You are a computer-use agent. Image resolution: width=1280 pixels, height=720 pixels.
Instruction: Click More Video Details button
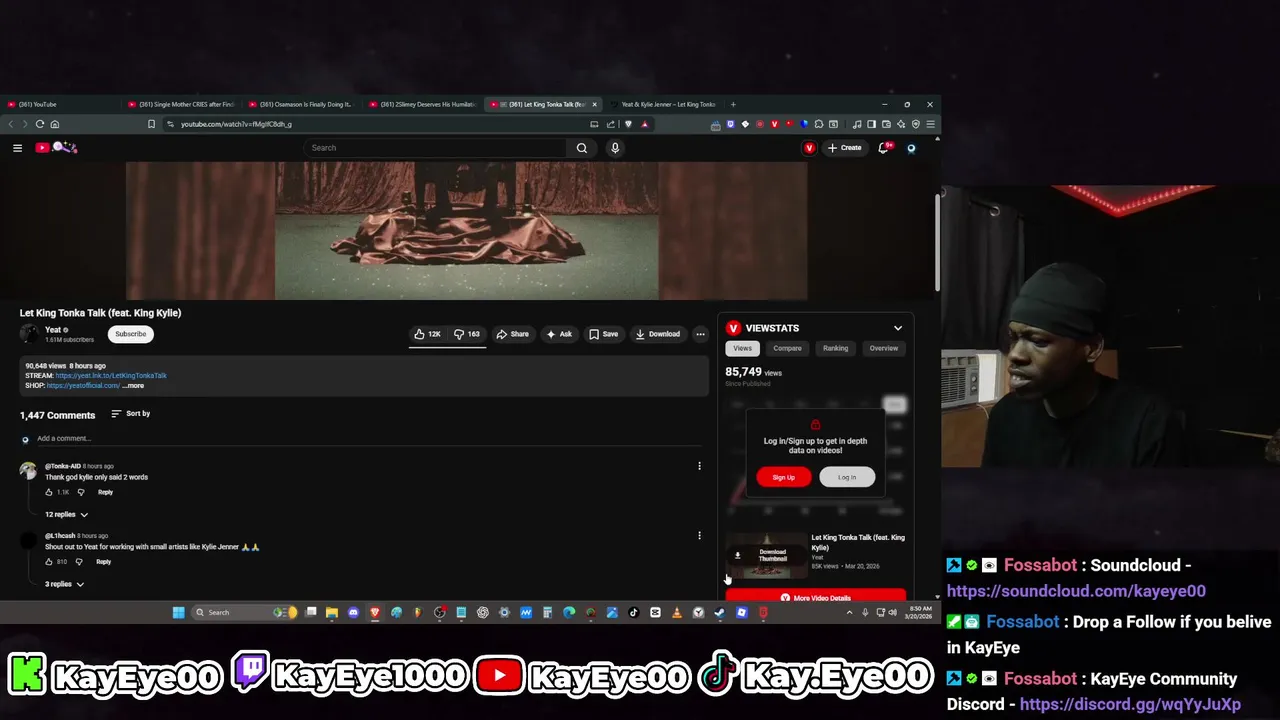pos(816,597)
